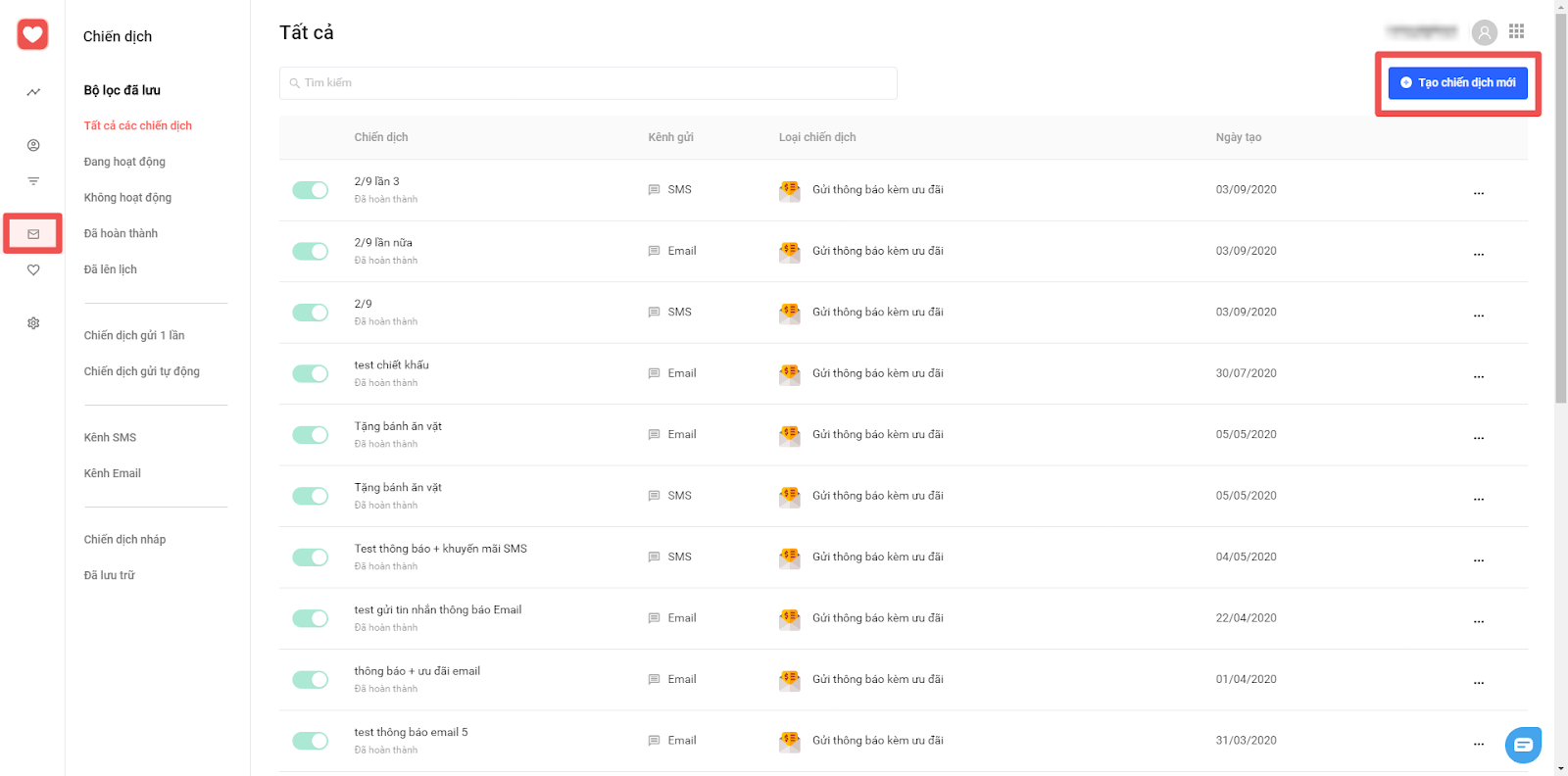Click Tạo chiến dịch mới button
Image resolution: width=1568 pixels, height=776 pixels.
[1458, 83]
